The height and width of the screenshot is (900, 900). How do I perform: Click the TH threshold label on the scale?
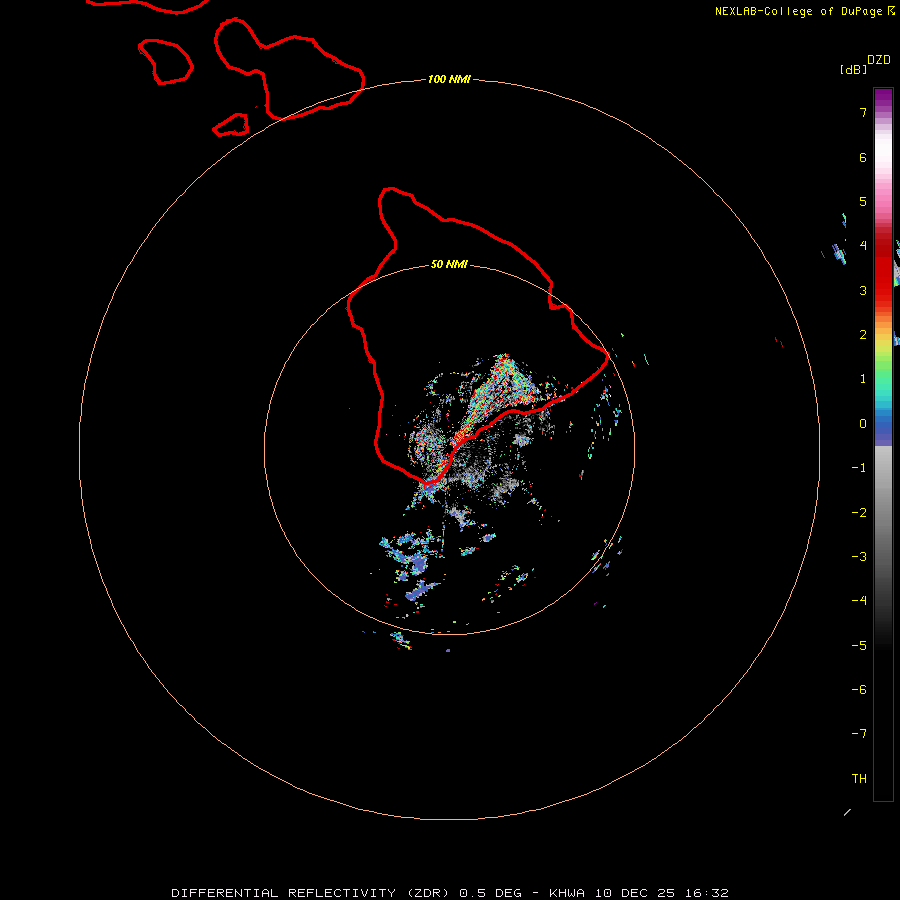[859, 779]
